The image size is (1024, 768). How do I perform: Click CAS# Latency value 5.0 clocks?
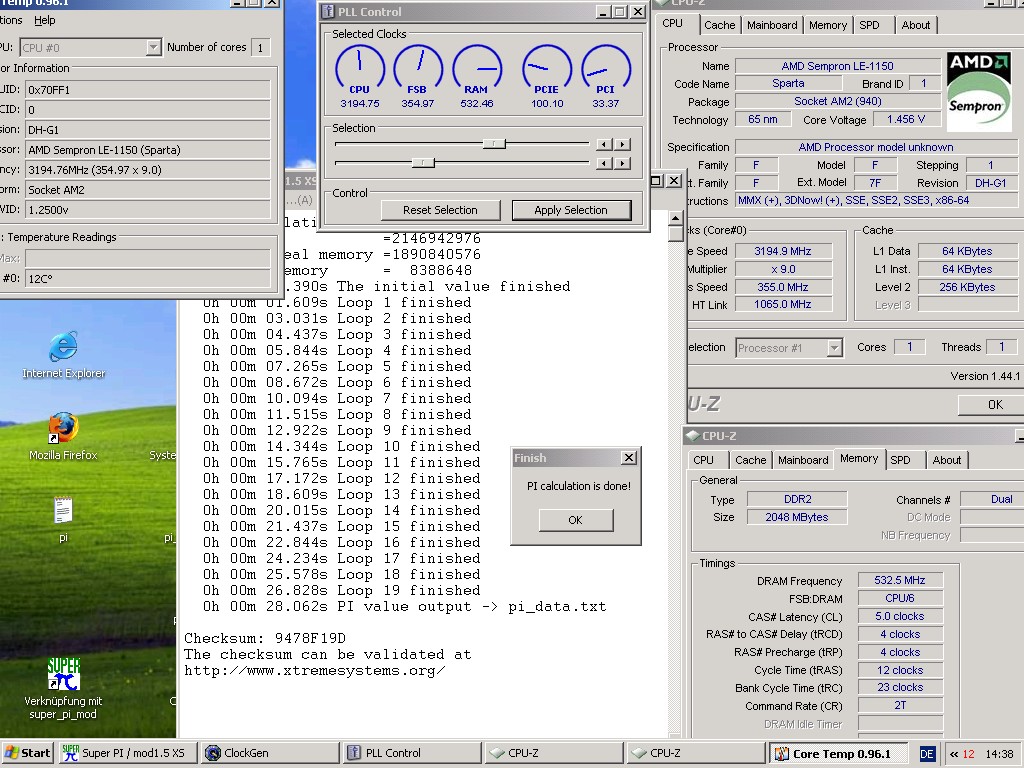[x=900, y=616]
